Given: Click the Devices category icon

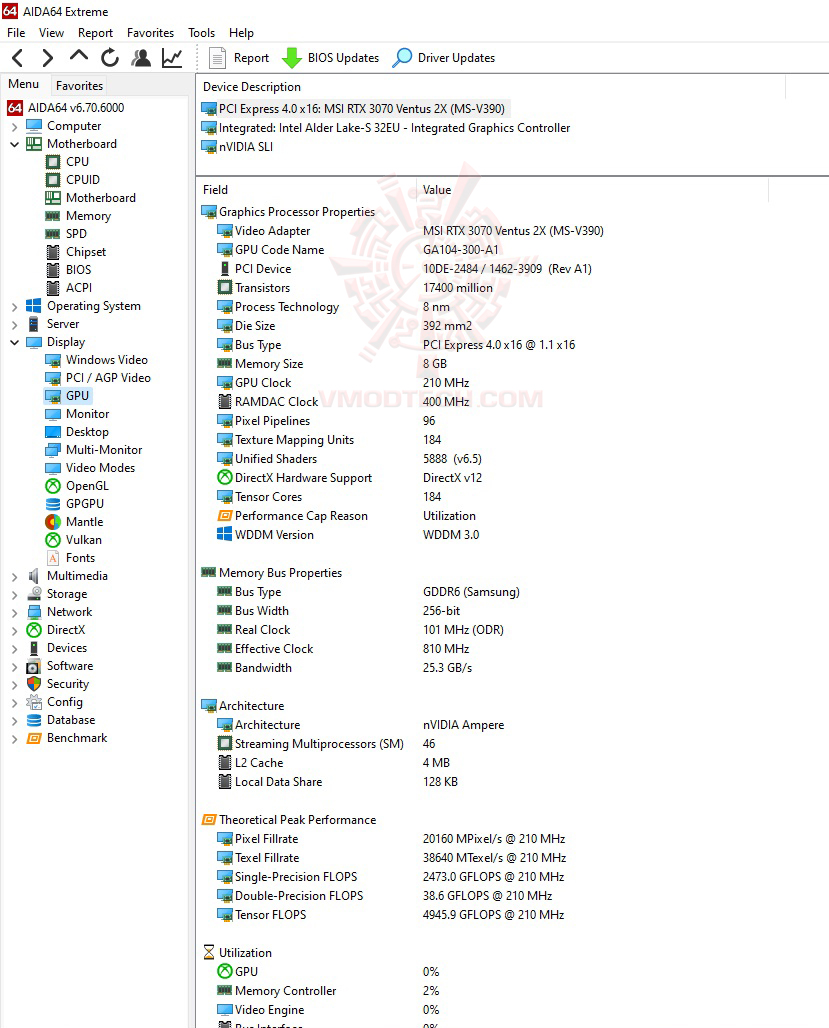Looking at the screenshot, I should 34,648.
